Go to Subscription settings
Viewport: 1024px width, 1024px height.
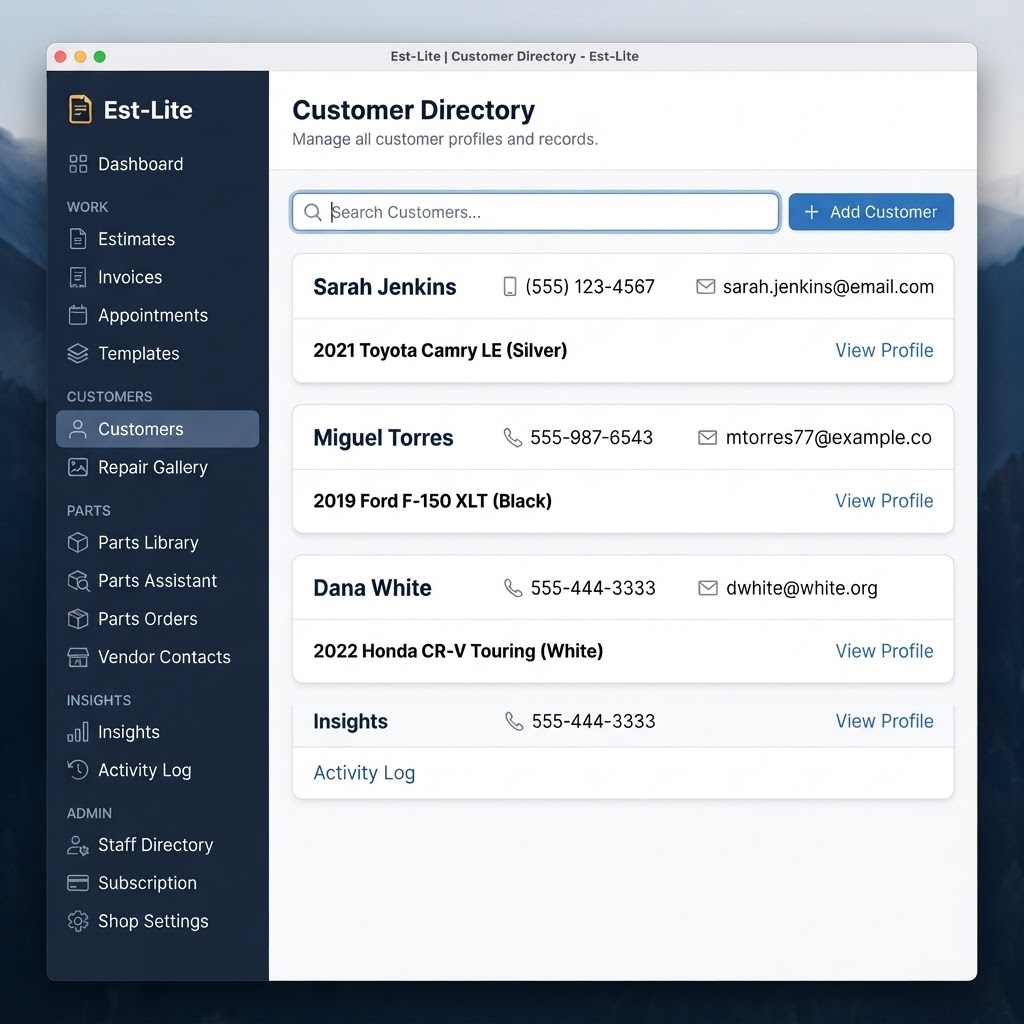157,883
